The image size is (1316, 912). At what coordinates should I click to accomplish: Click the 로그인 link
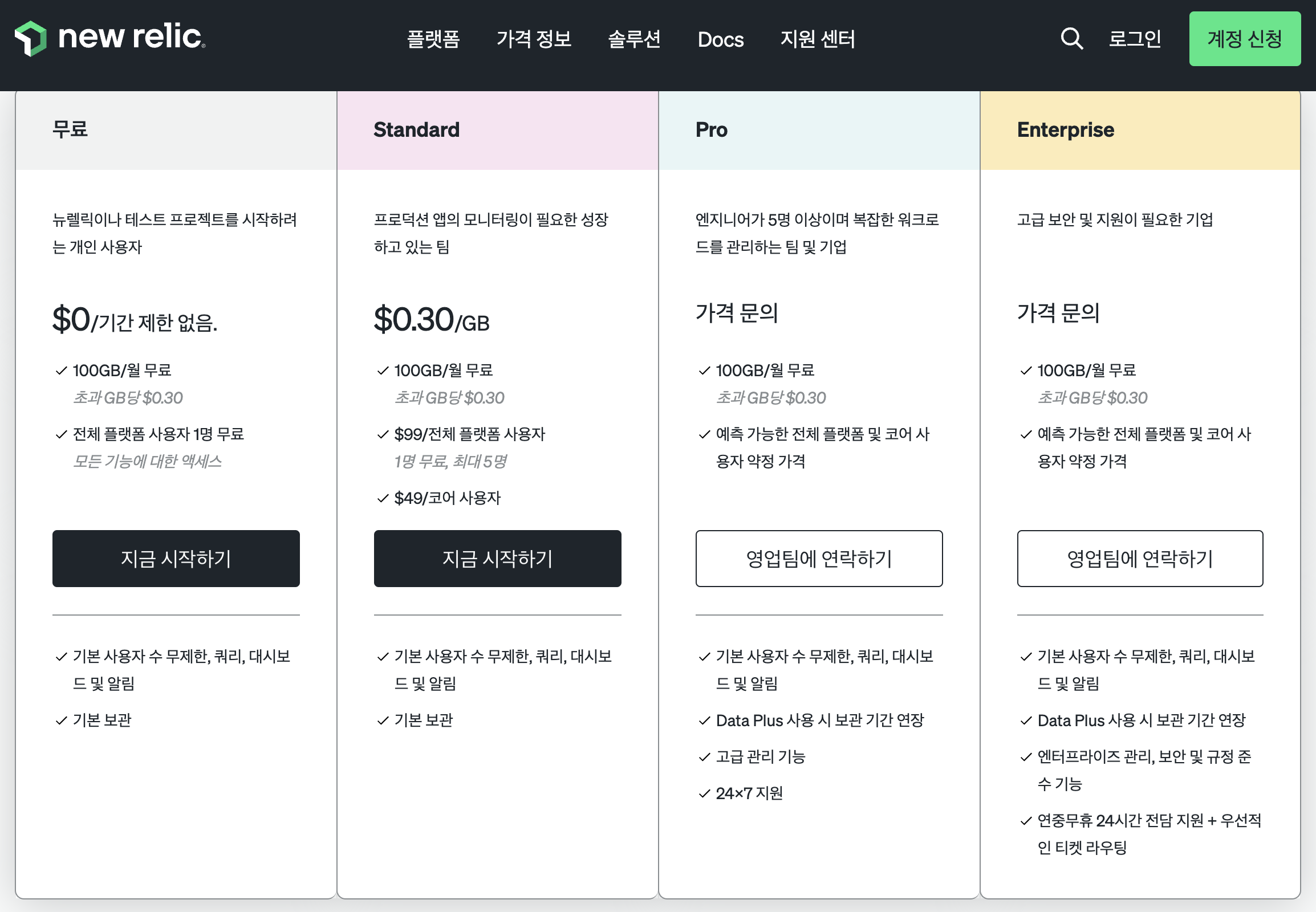coord(1134,39)
